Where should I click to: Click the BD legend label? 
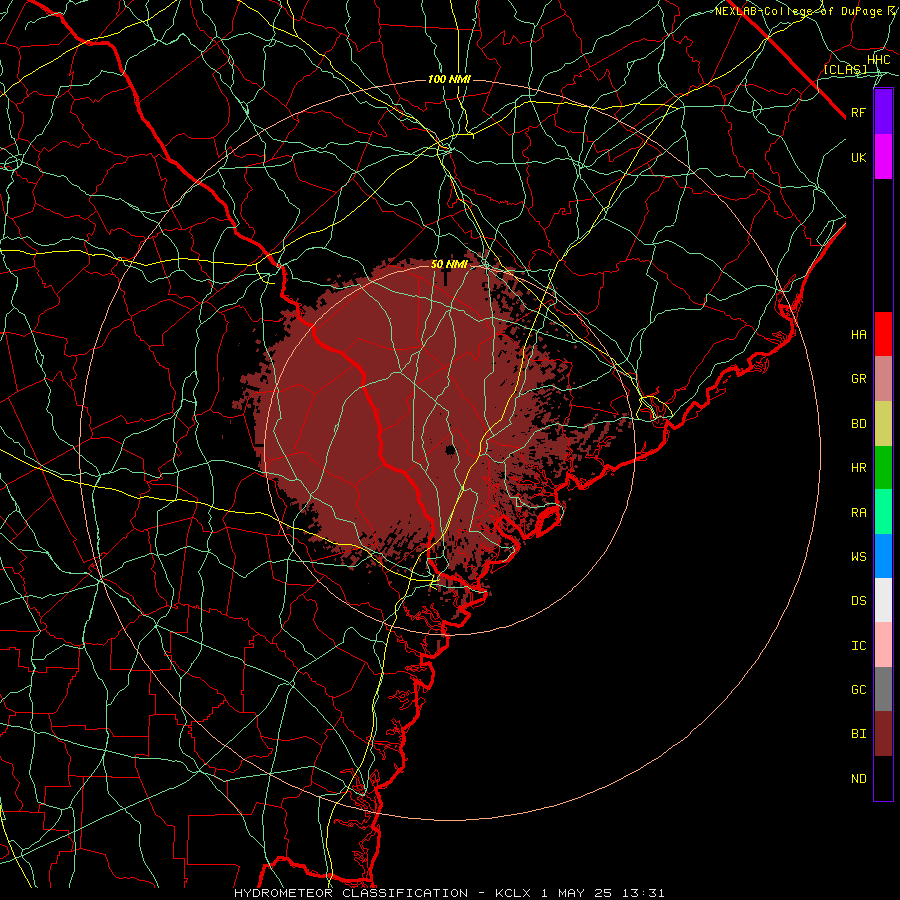pyautogui.click(x=858, y=424)
